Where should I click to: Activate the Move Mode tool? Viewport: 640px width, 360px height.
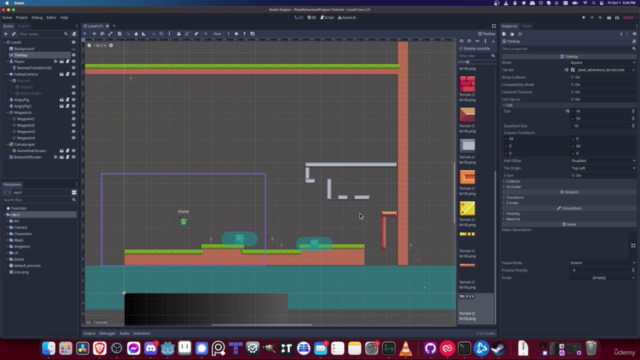[94, 34]
